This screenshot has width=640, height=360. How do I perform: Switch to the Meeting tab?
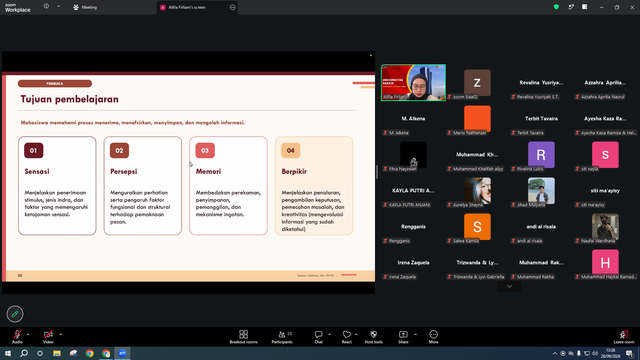click(85, 7)
